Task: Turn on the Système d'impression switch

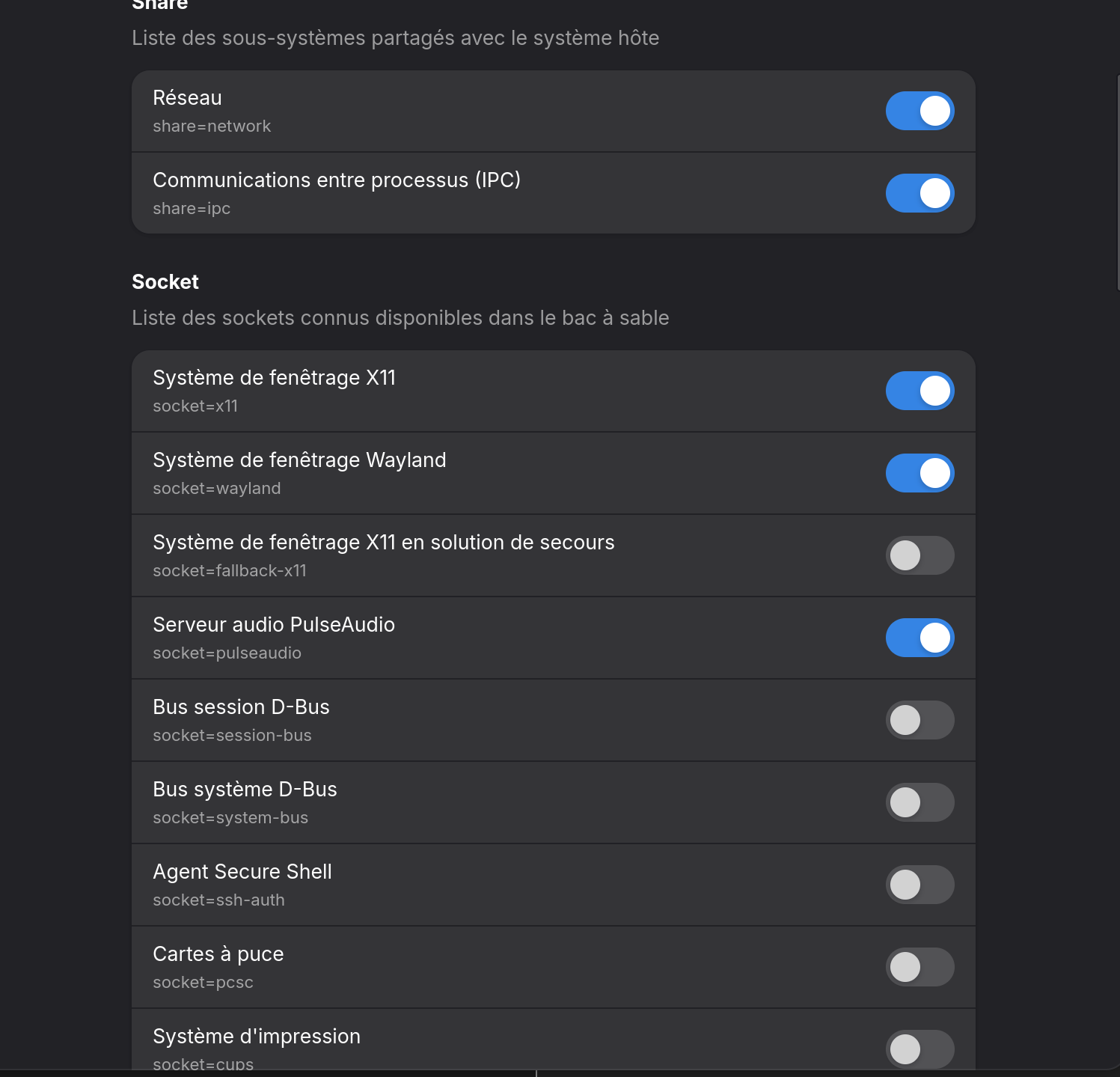Action: coord(919,1049)
